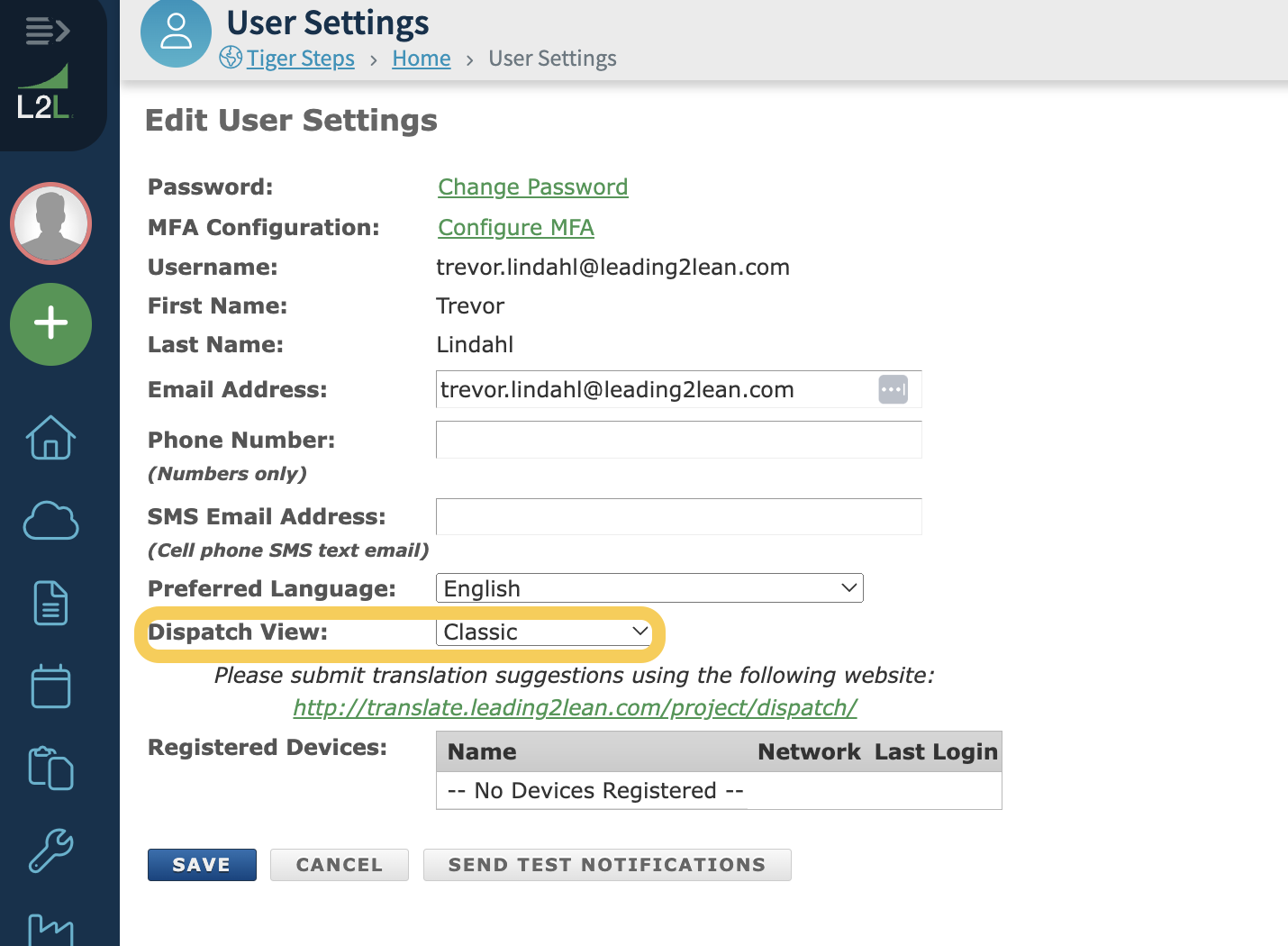Go to Home via breadcrumb

(421, 59)
